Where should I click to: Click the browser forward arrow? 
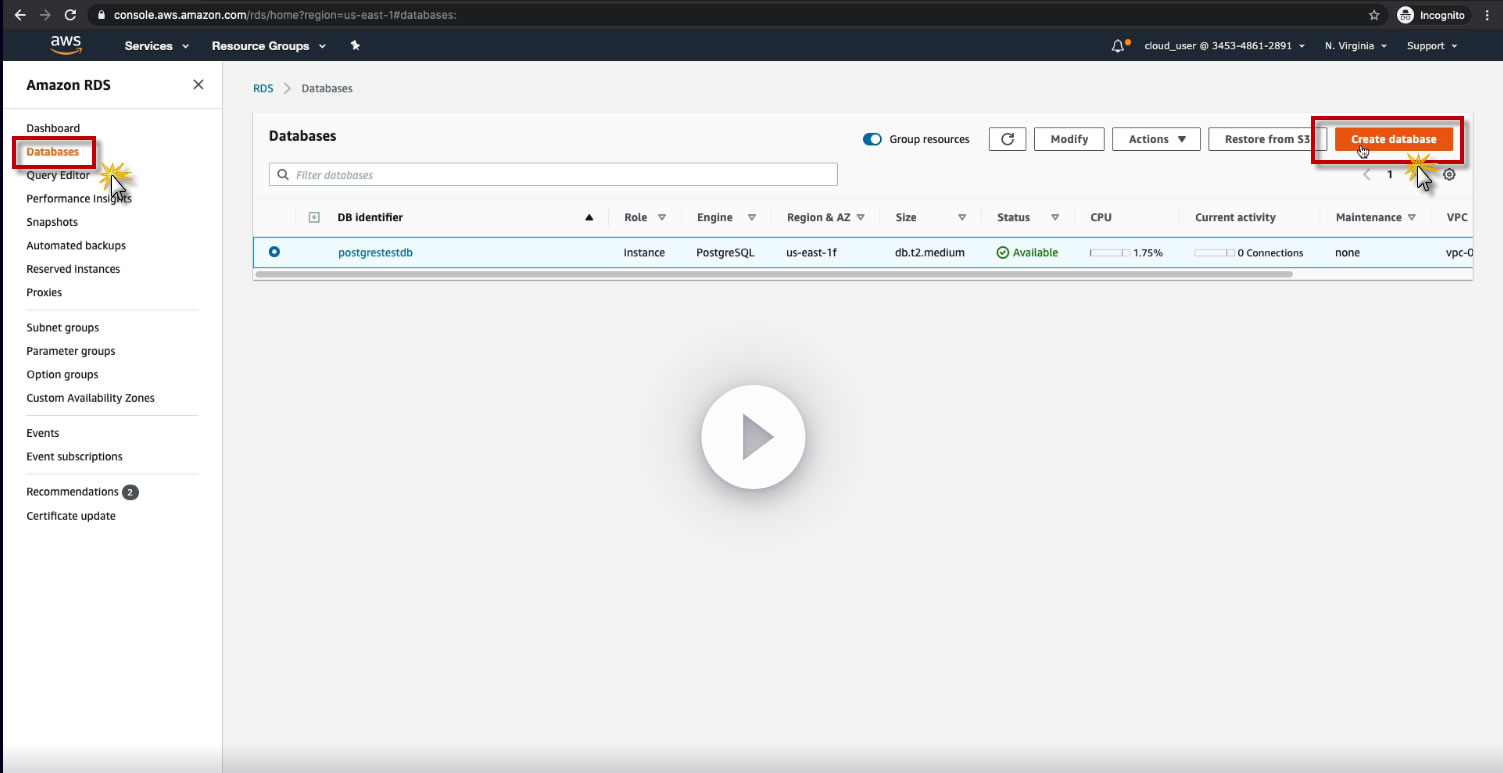[x=45, y=15]
